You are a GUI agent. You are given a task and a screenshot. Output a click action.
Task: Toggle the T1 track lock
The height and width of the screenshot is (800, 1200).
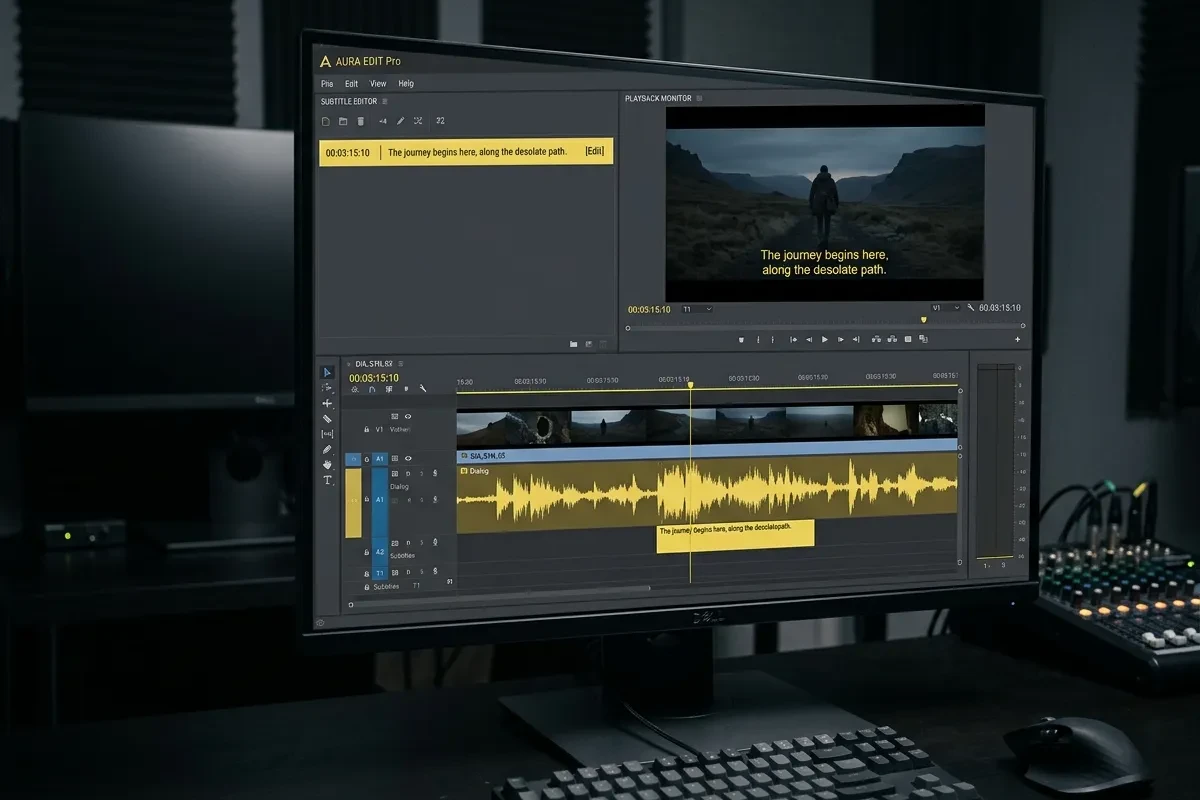pos(367,574)
